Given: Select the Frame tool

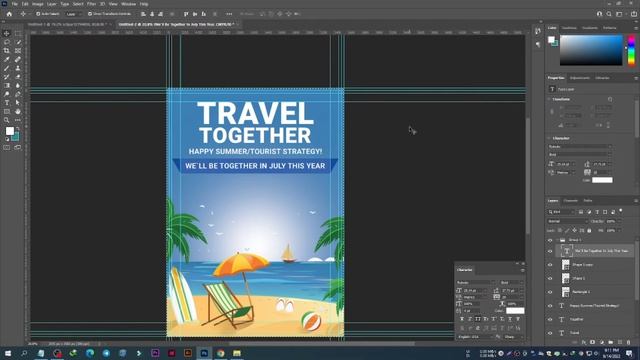Looking at the screenshot, I should [x=18, y=51].
